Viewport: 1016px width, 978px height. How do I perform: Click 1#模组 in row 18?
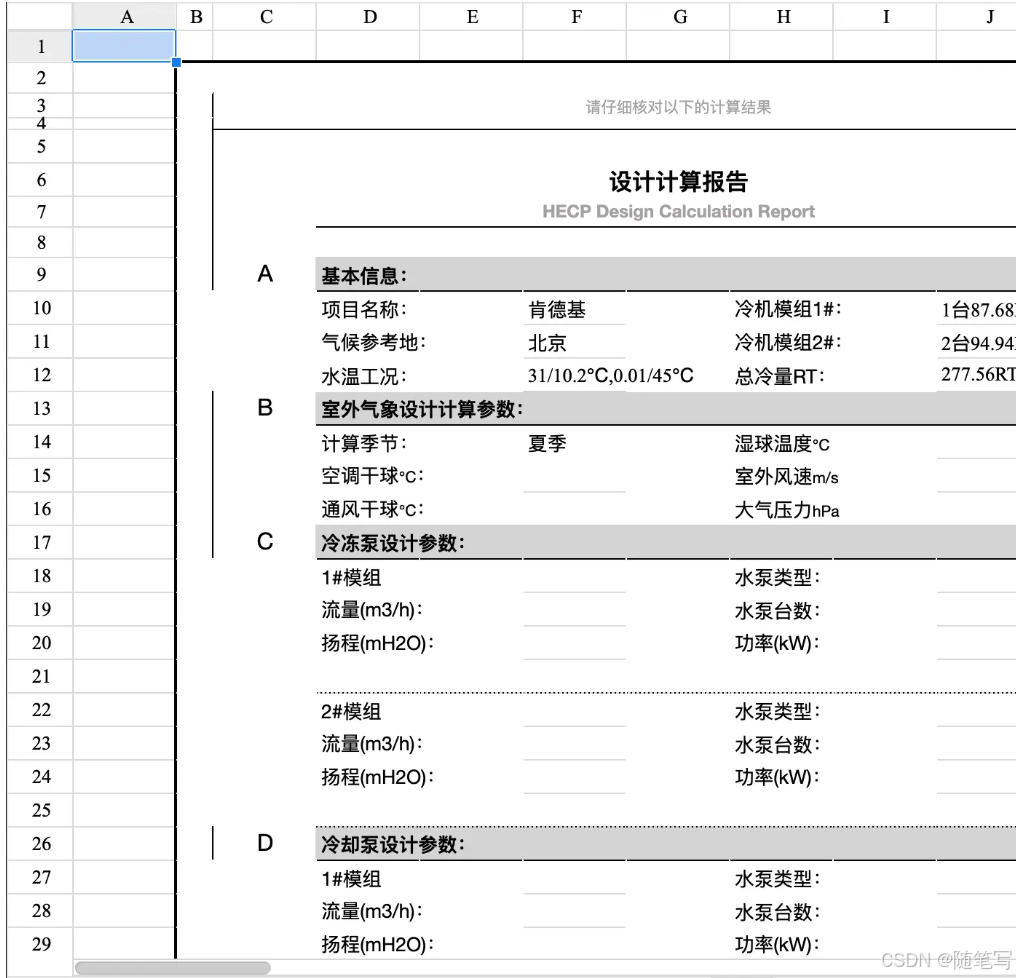point(351,577)
